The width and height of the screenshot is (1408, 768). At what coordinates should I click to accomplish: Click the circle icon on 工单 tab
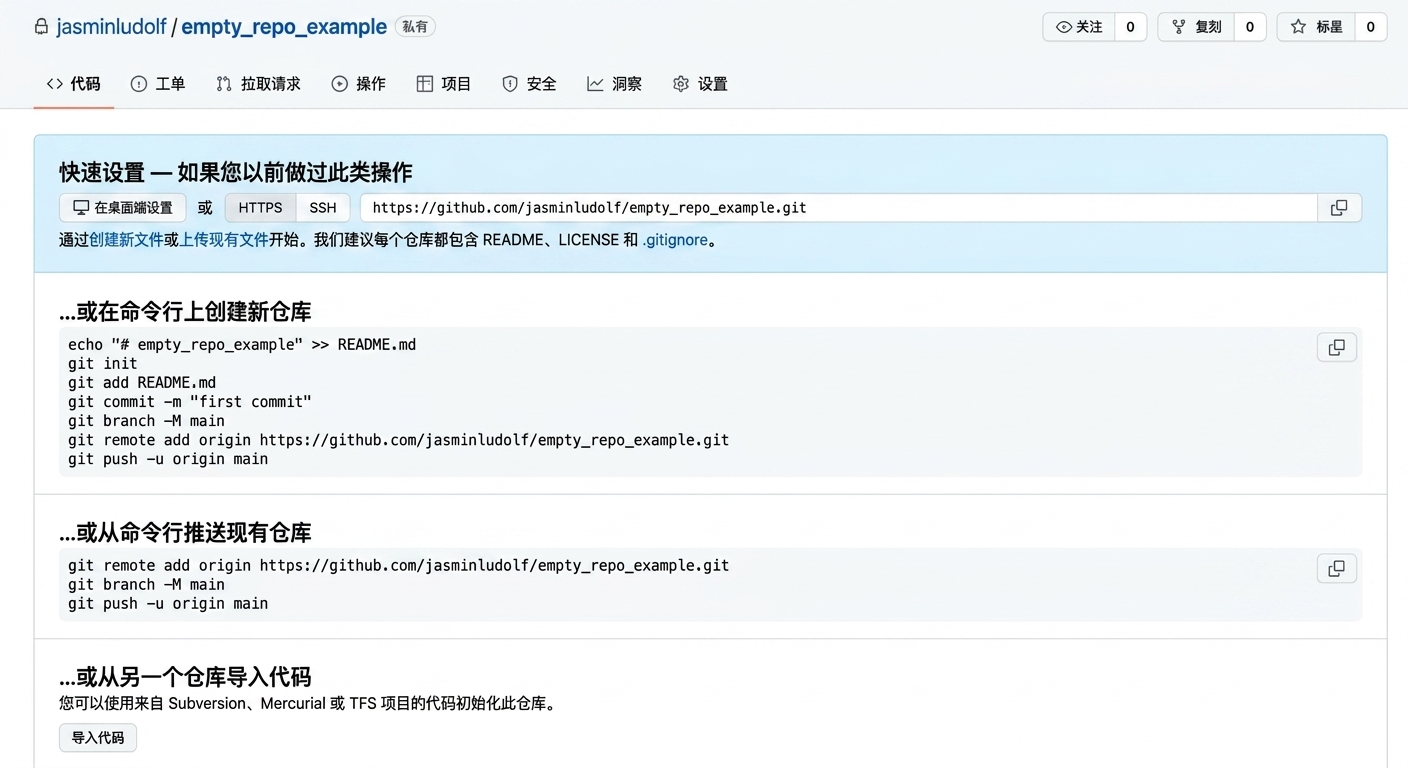pyautogui.click(x=139, y=84)
